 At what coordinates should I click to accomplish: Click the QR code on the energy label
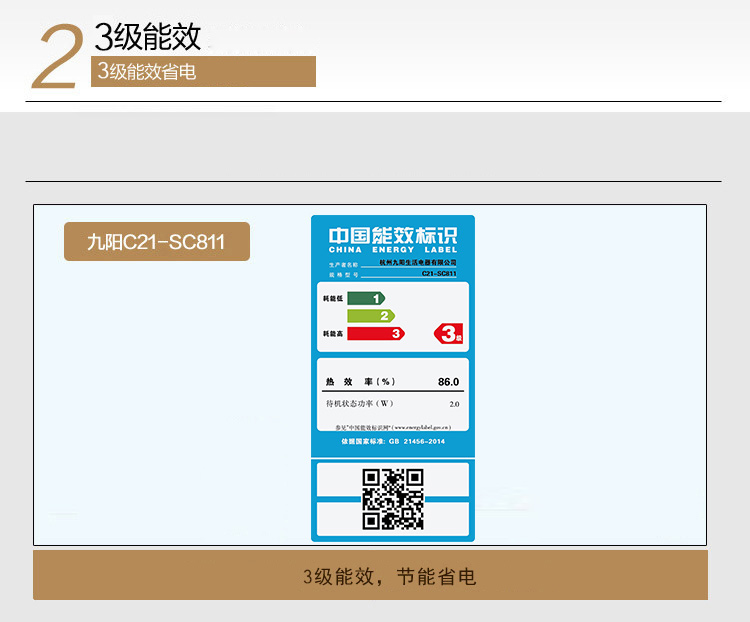pos(393,499)
